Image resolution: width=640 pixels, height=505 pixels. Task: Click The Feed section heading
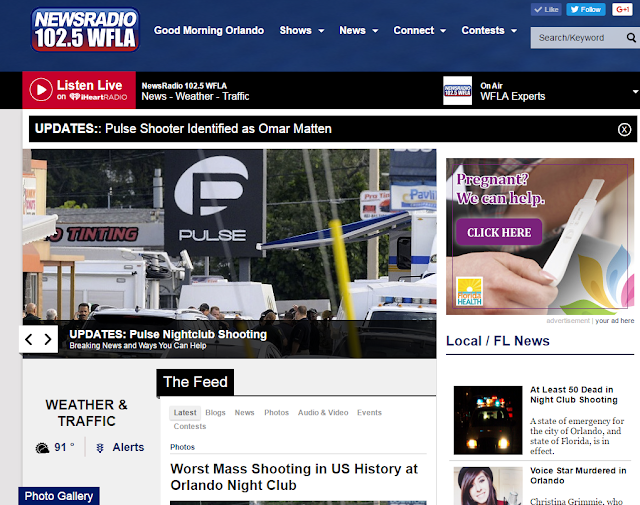point(195,382)
